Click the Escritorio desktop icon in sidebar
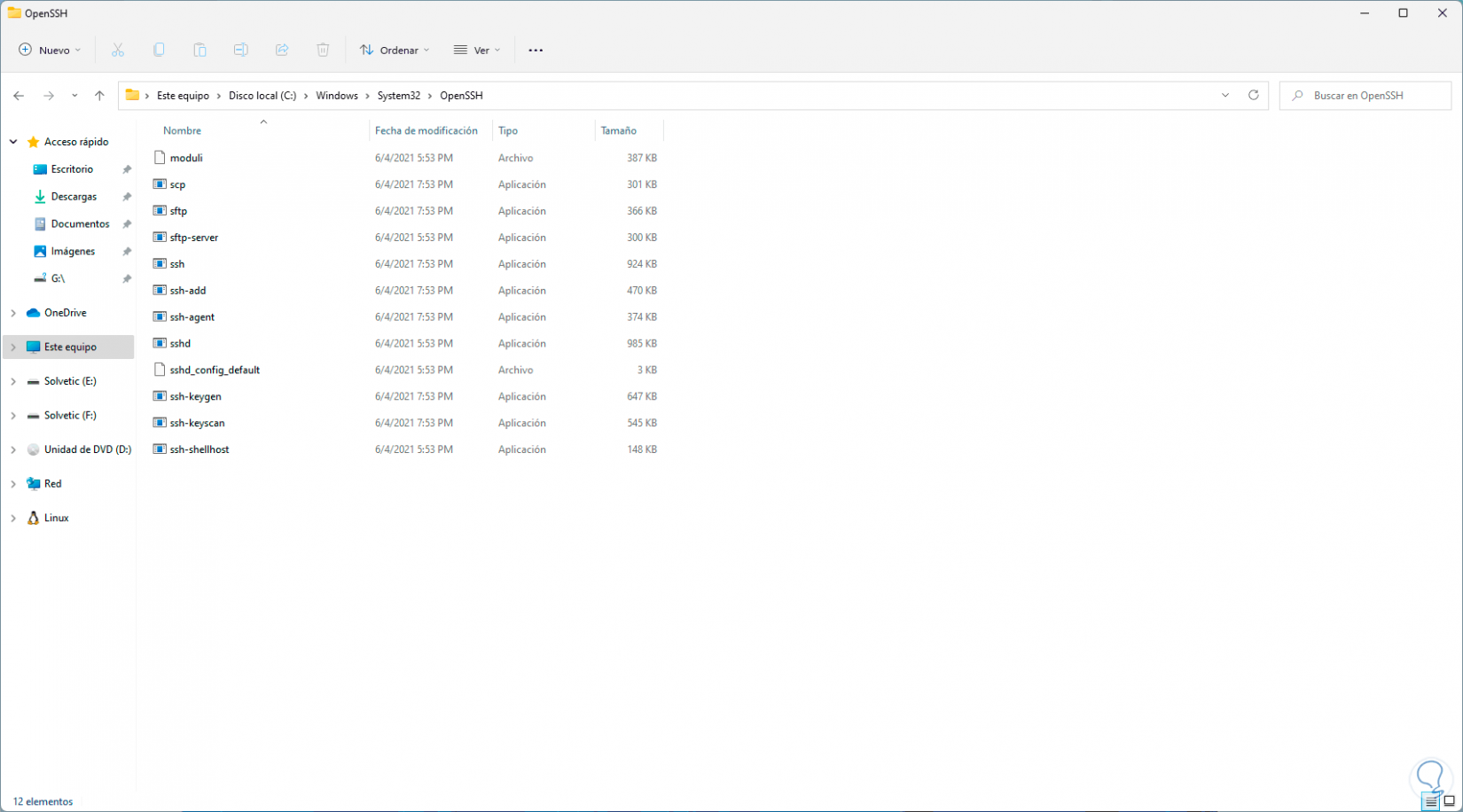Viewport: 1463px width, 812px height. [x=40, y=169]
